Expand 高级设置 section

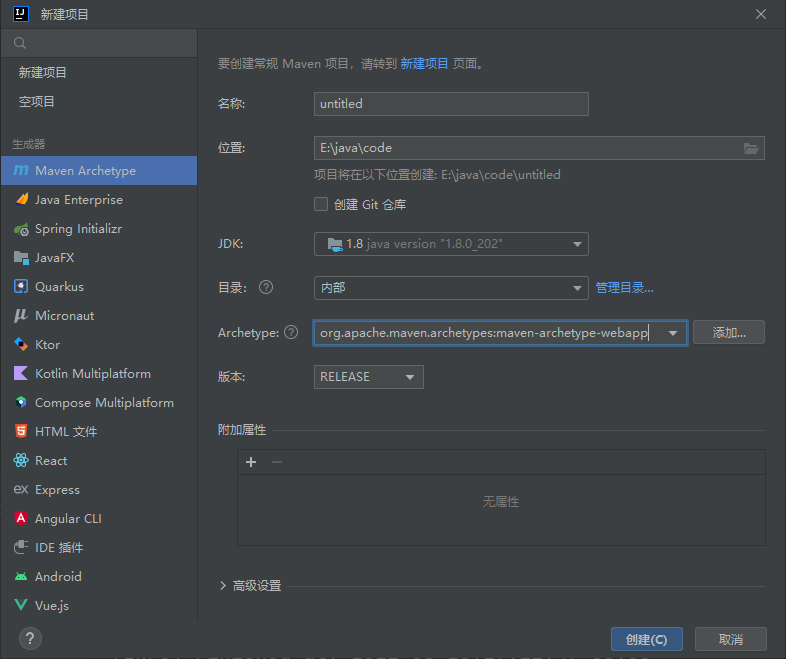(223, 585)
